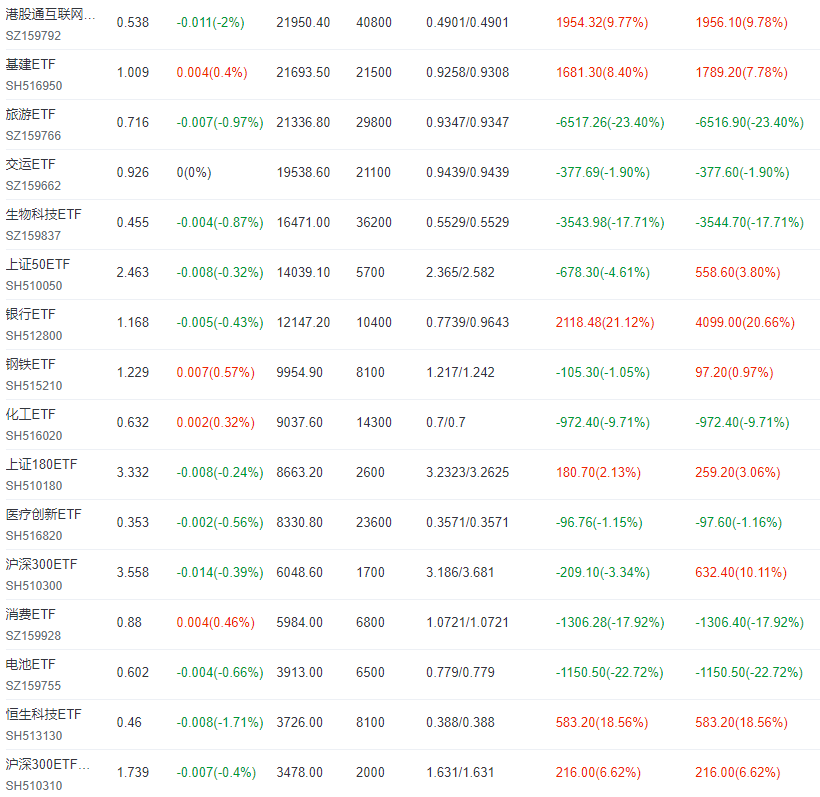Select code SZ159755
The height and width of the screenshot is (797, 820).
33,686
